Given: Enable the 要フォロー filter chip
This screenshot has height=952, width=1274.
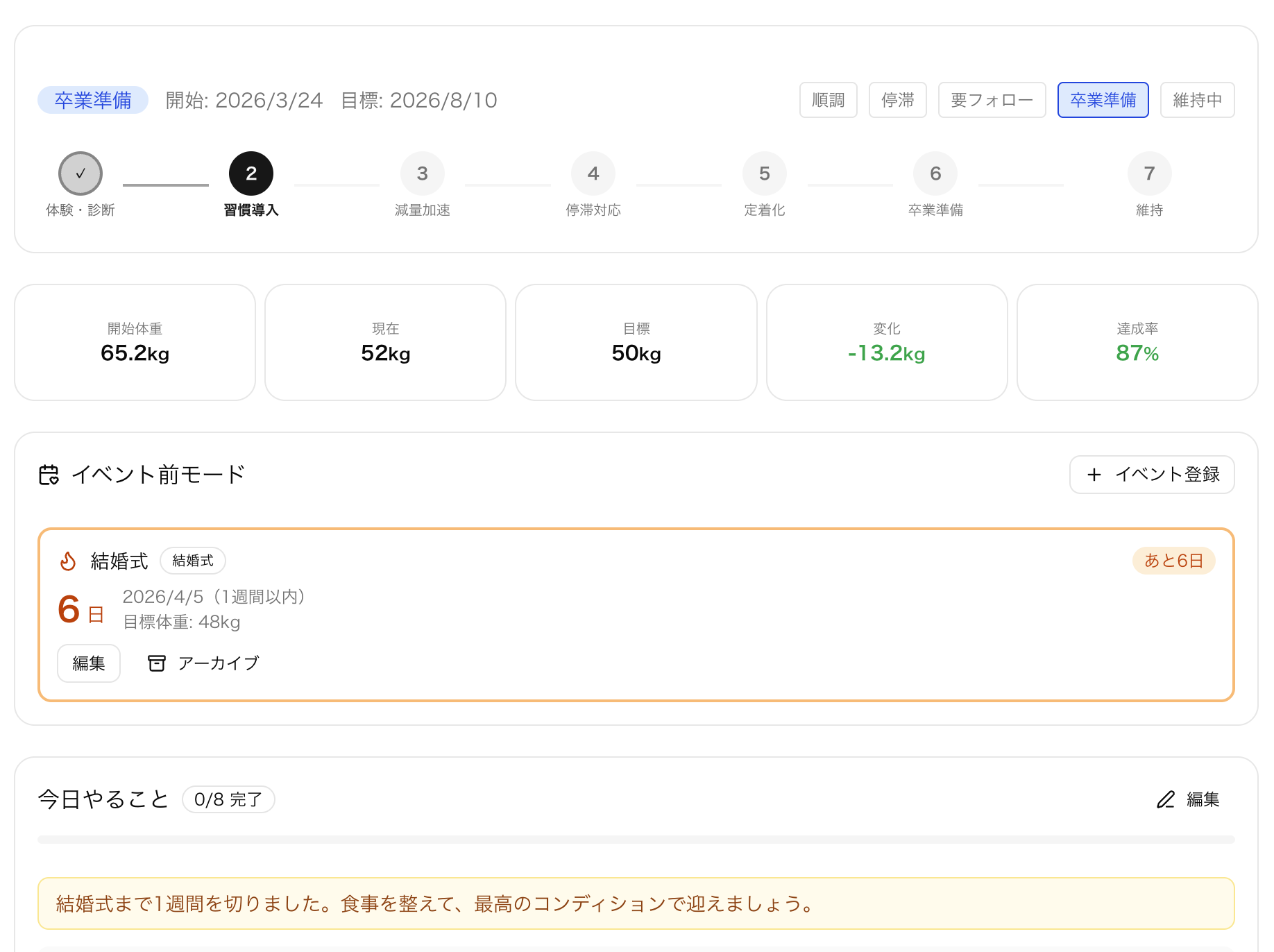Looking at the screenshot, I should tap(991, 100).
